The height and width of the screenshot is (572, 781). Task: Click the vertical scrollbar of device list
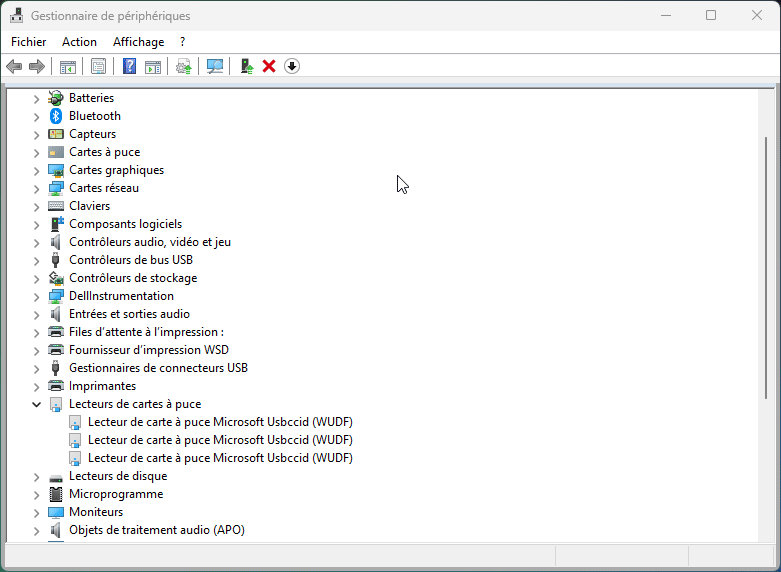767,300
